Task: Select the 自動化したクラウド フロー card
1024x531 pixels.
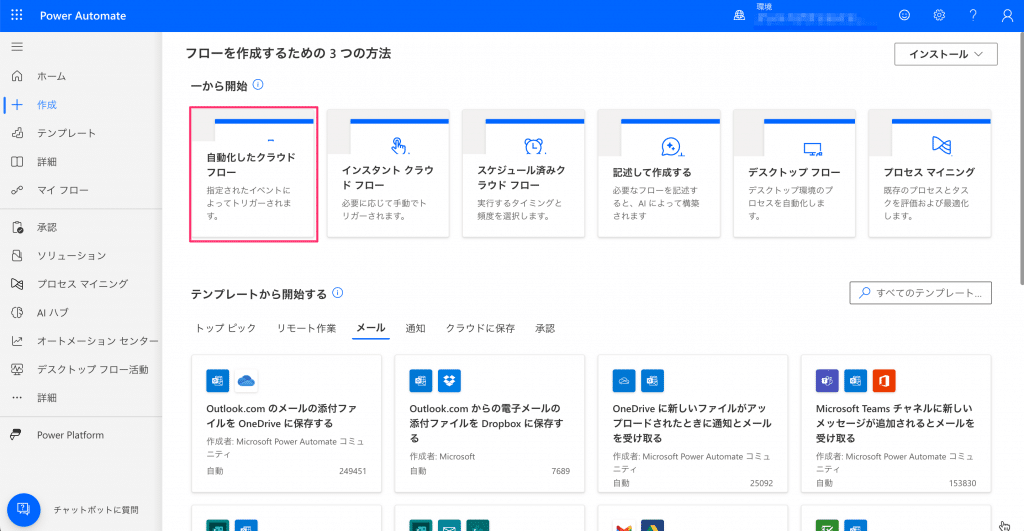Action: coord(253,174)
